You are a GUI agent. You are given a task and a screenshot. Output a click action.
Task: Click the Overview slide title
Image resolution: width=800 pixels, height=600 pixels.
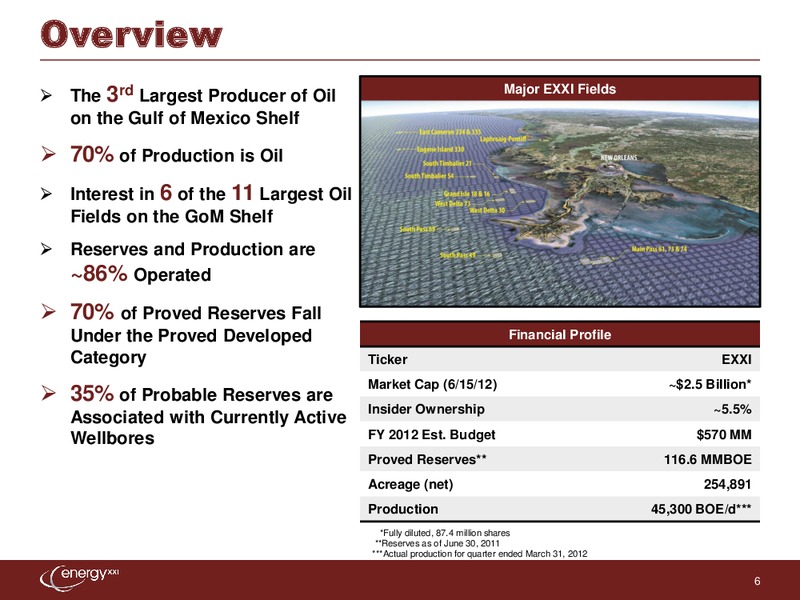tap(132, 34)
